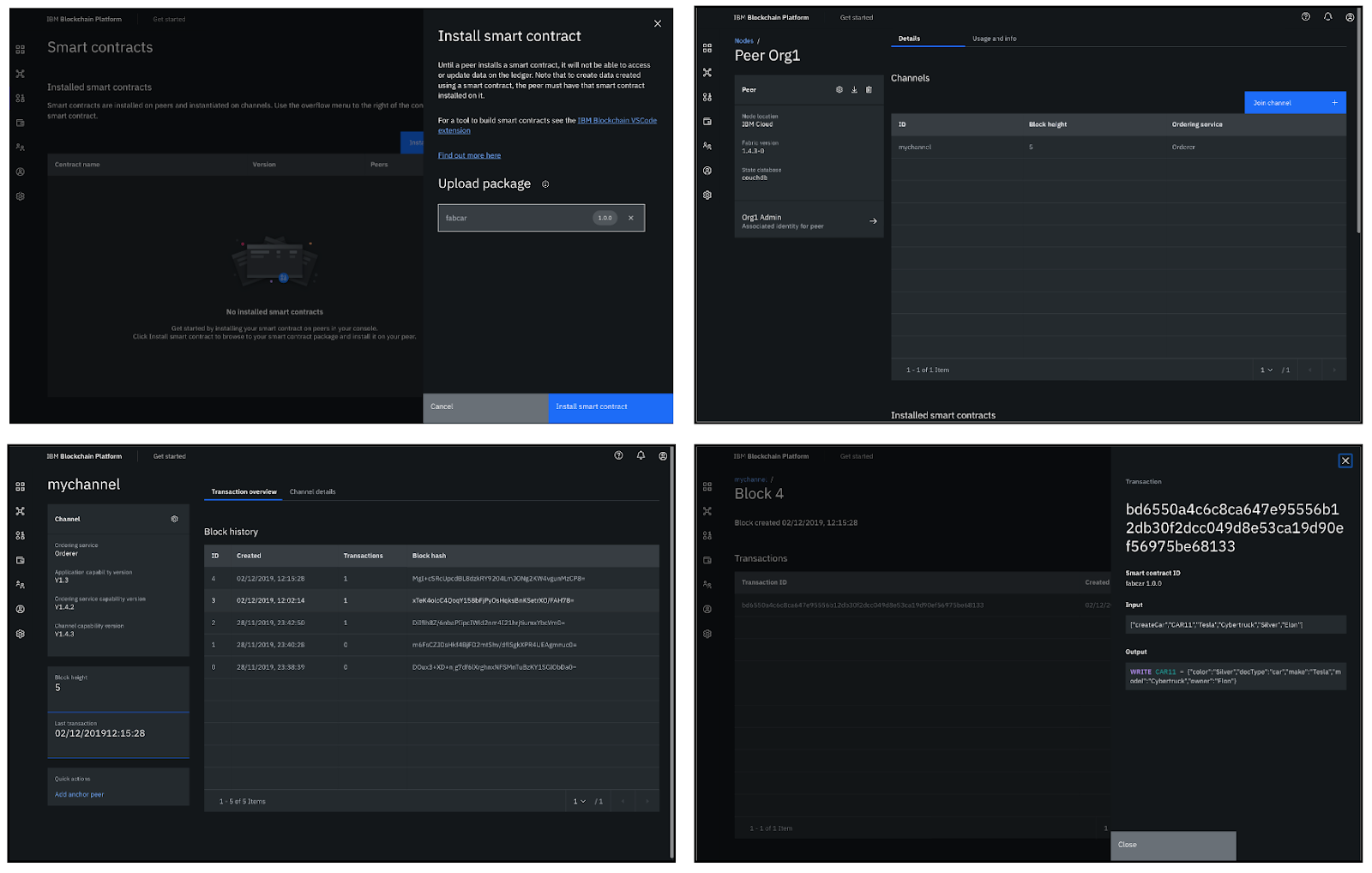Image resolution: width=1372 pixels, height=873 pixels.
Task: Close the Block 4 transaction panel X
Action: 1345,461
